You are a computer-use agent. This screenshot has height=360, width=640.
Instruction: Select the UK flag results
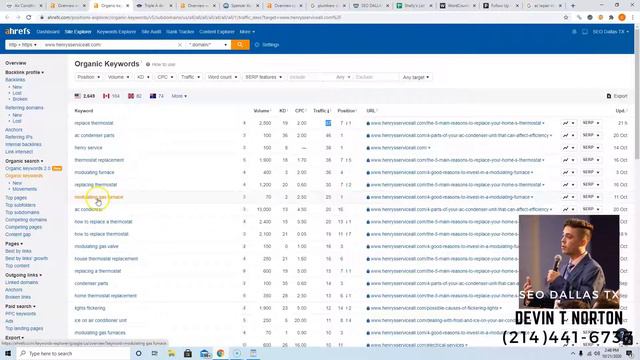(x=135, y=96)
